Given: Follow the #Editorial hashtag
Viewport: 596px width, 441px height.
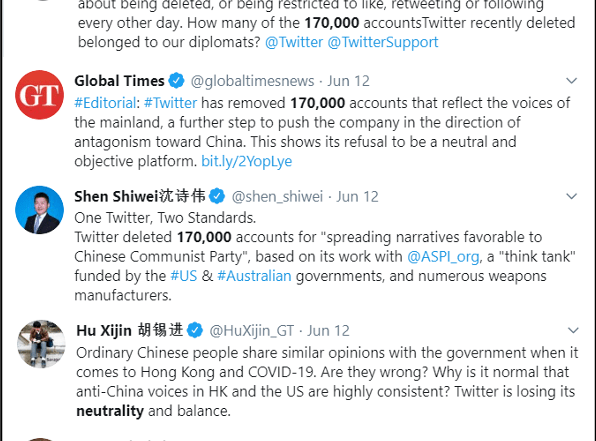Looking at the screenshot, I should pyautogui.click(x=105, y=103).
